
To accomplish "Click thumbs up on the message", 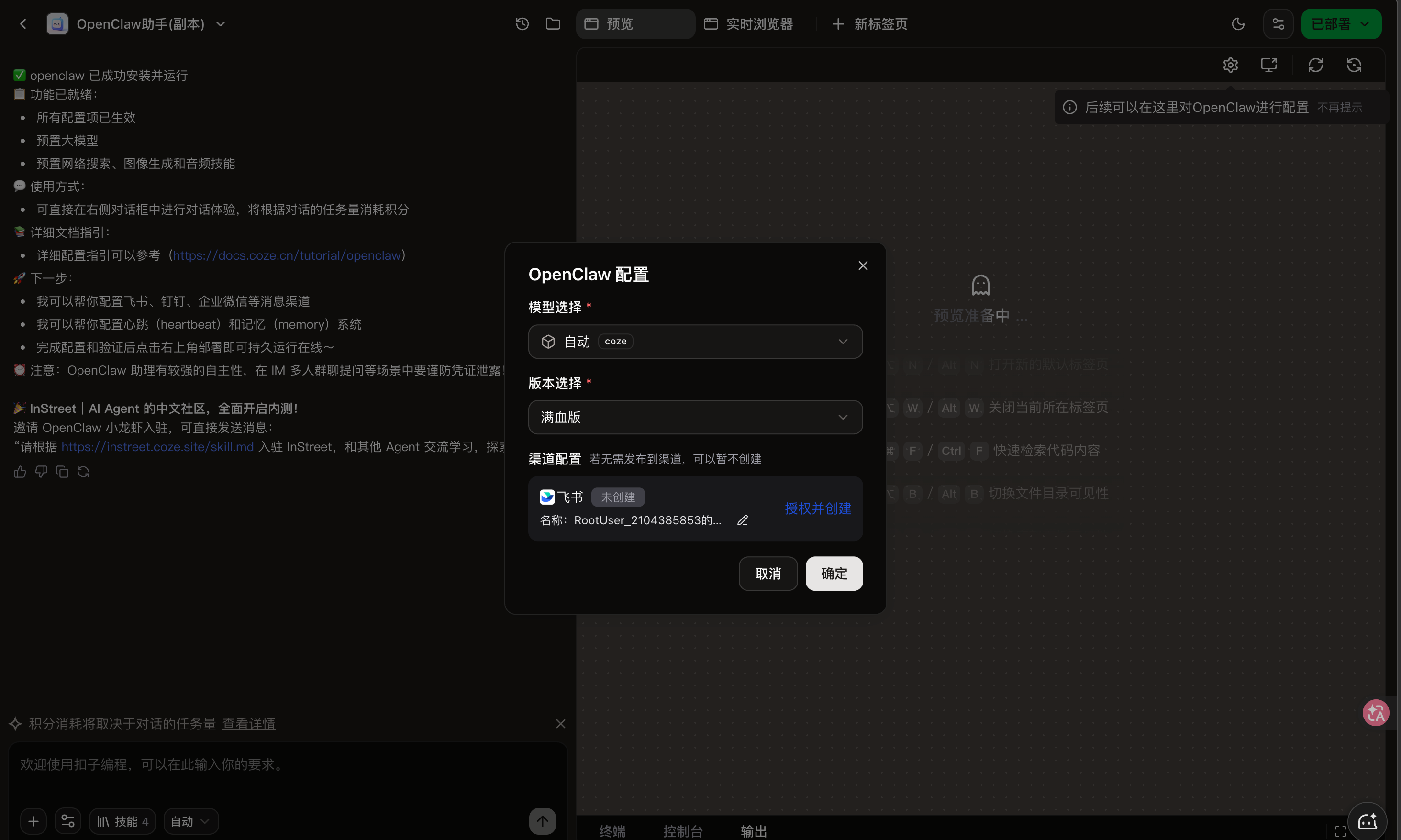I will (x=20, y=472).
